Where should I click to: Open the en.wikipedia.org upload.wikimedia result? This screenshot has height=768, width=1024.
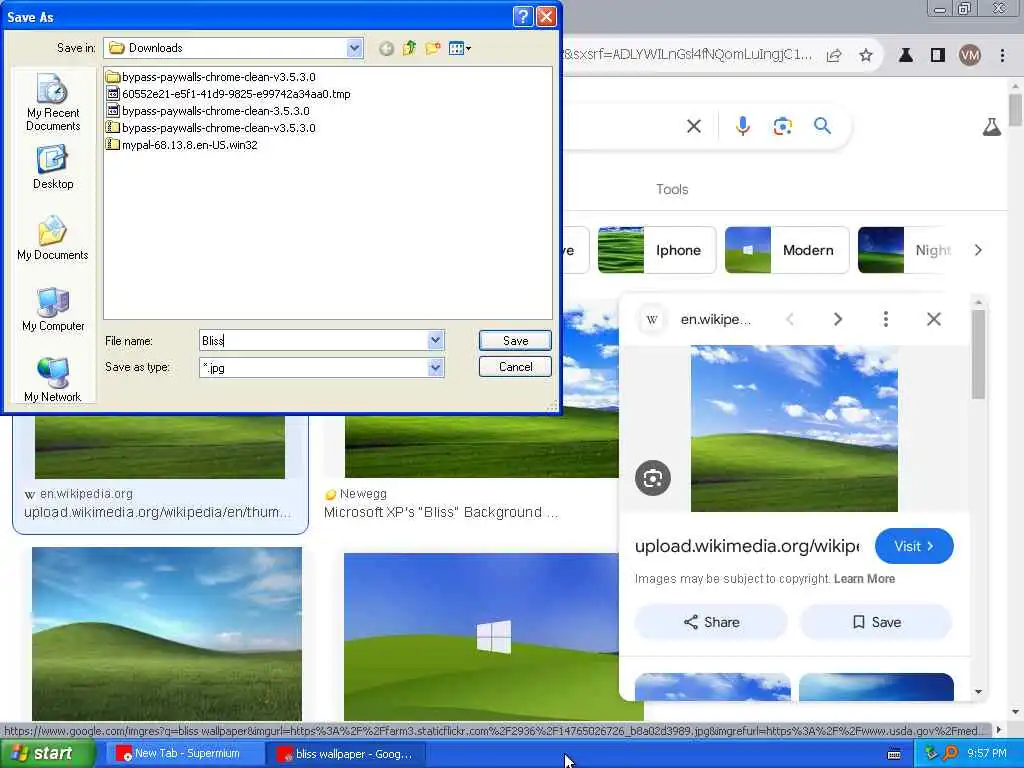click(157, 513)
